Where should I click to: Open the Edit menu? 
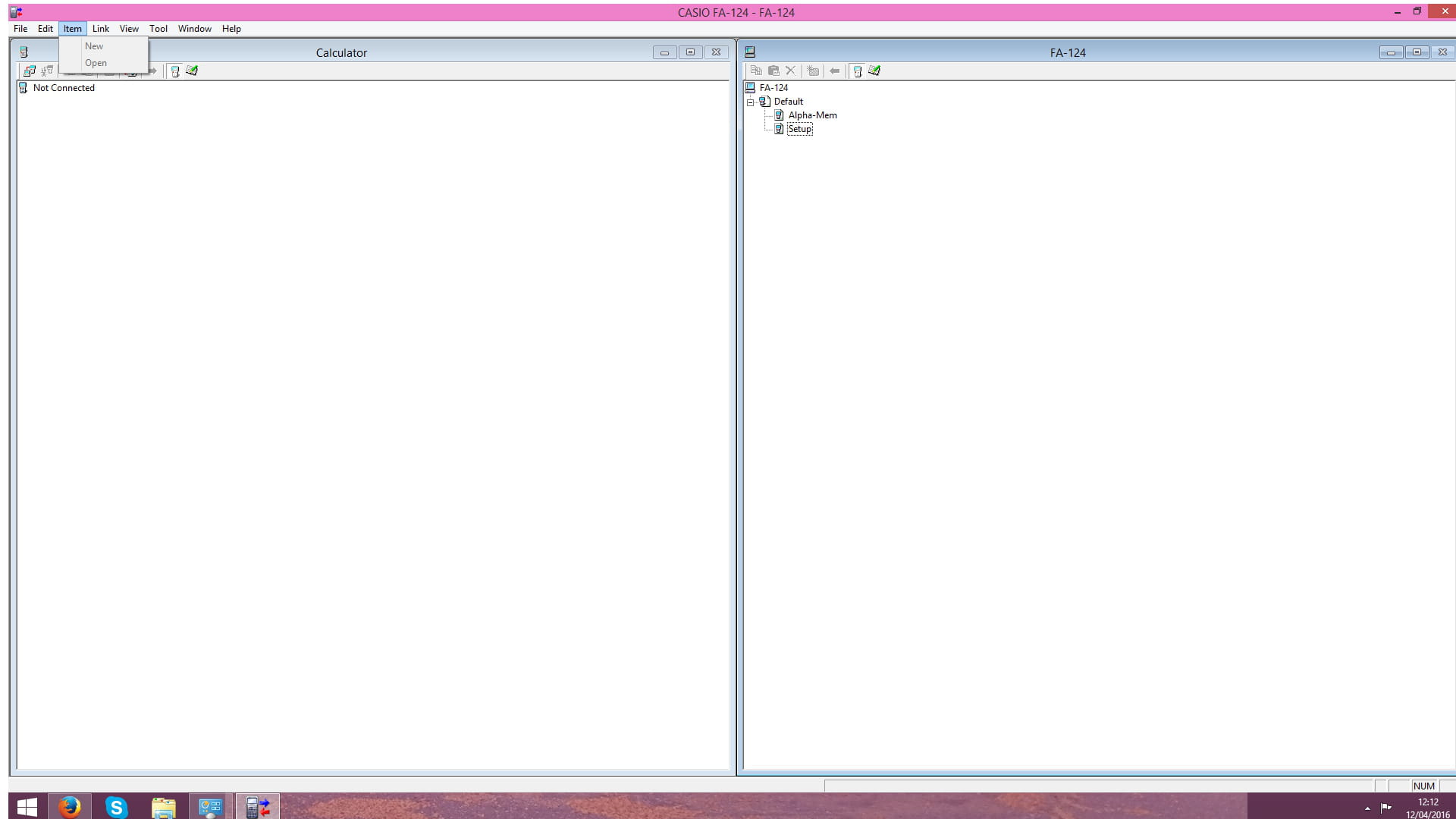[45, 29]
